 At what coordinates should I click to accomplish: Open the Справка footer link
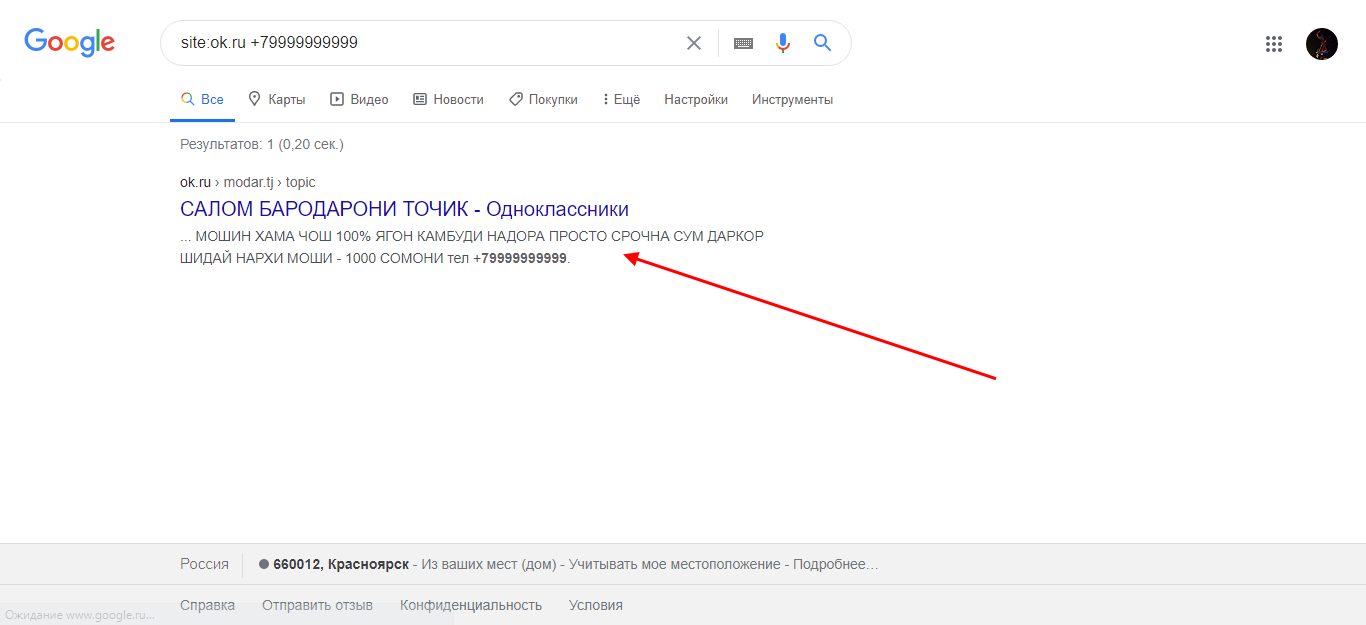pyautogui.click(x=207, y=605)
